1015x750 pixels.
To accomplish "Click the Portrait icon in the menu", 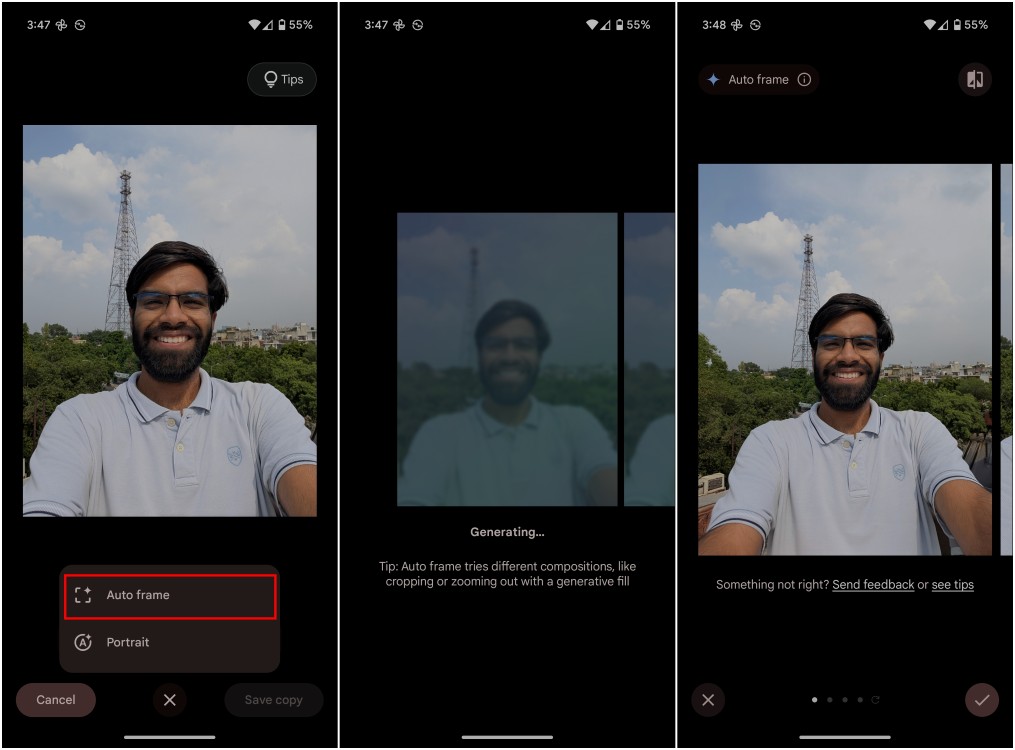I will pyautogui.click(x=84, y=642).
